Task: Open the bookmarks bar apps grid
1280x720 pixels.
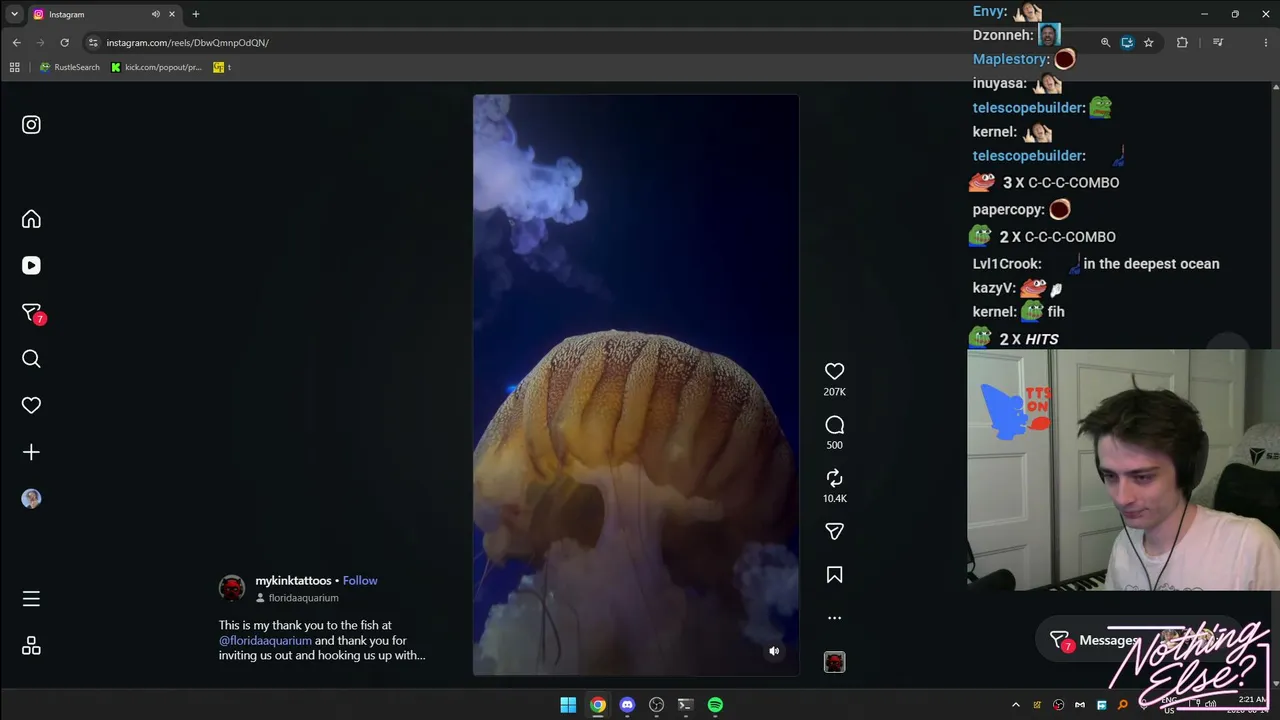Action: click(14, 68)
